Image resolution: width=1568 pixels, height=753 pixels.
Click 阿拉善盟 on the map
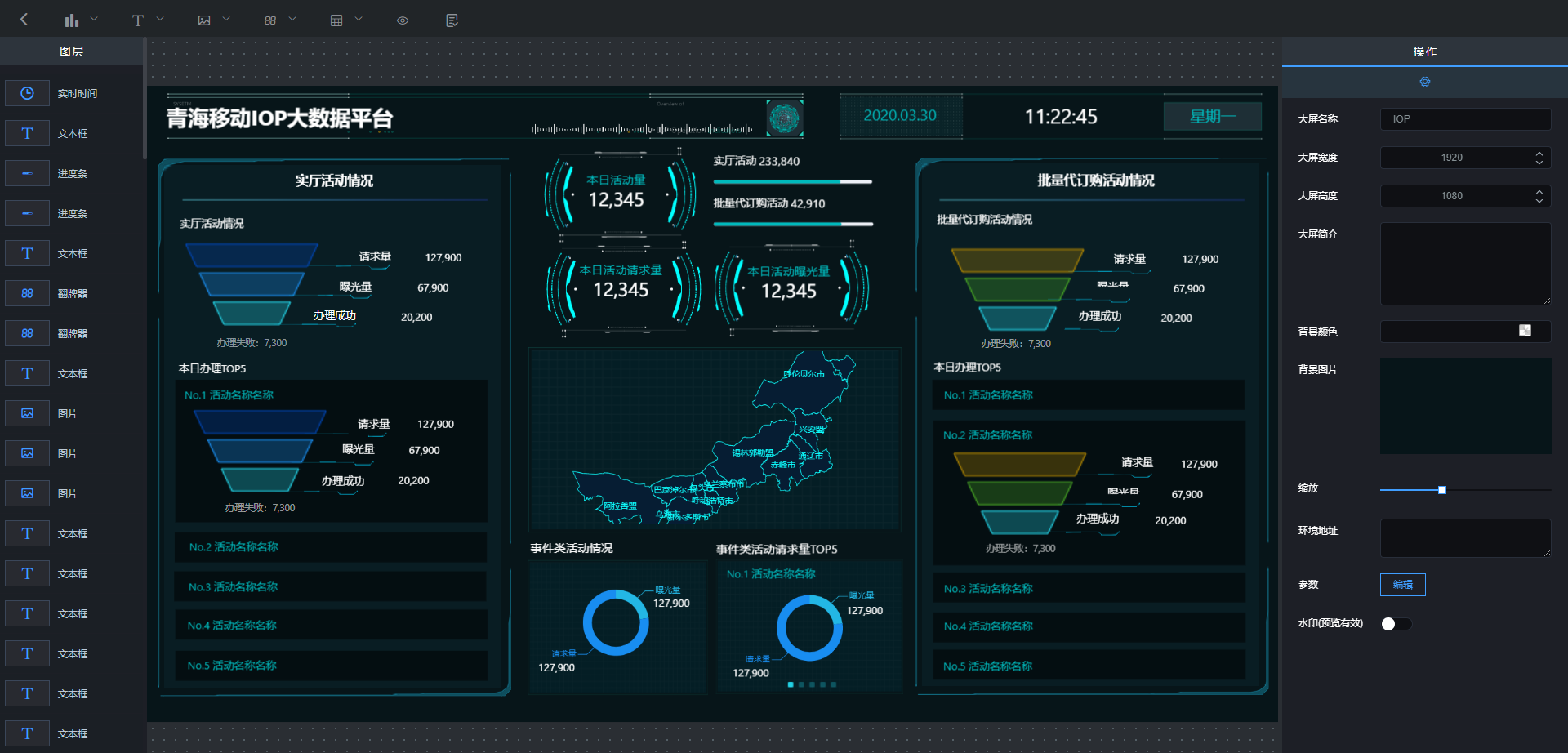click(x=621, y=506)
